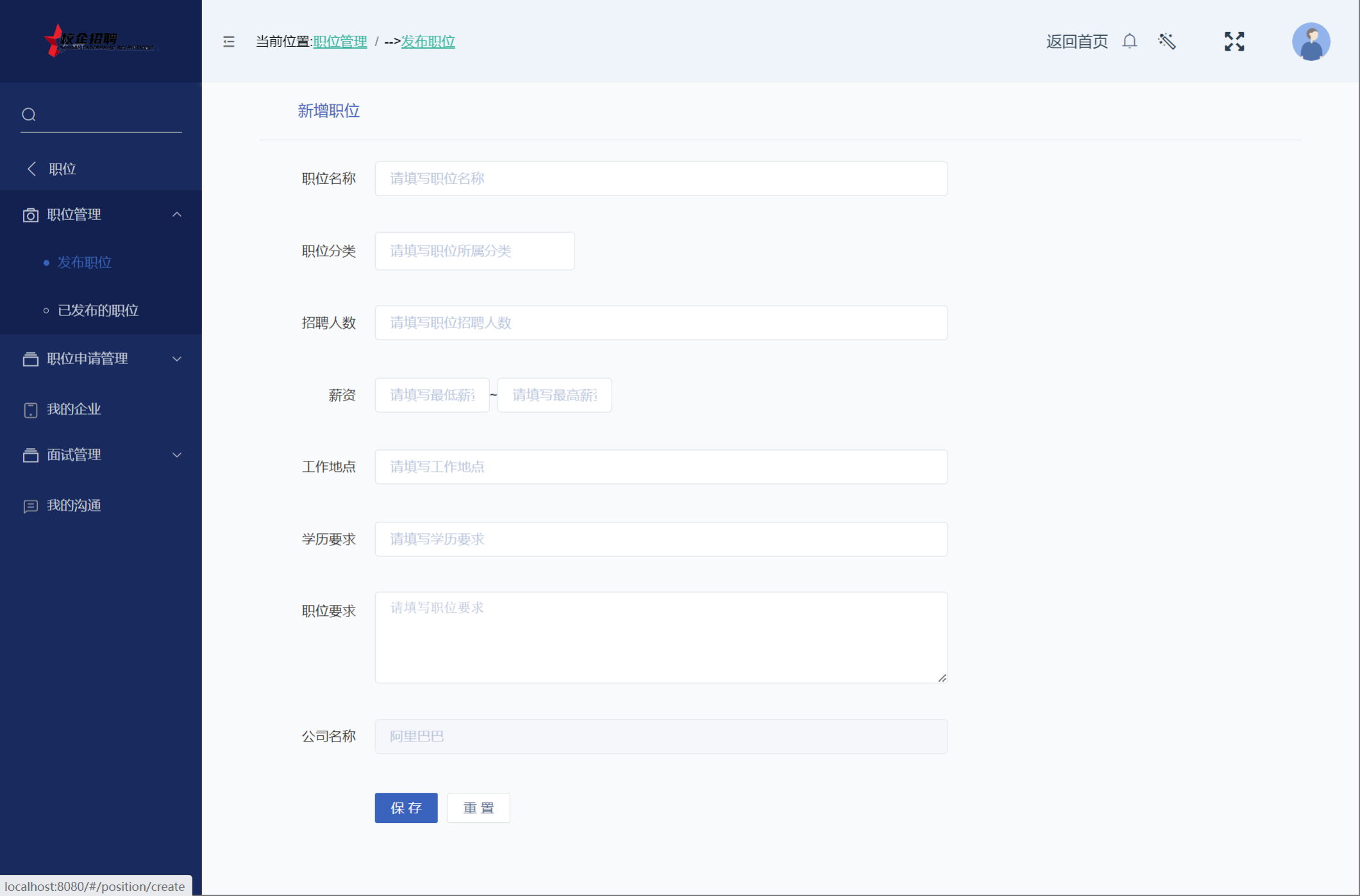1360x896 pixels.
Task: Open notifications bell icon
Action: [x=1129, y=42]
